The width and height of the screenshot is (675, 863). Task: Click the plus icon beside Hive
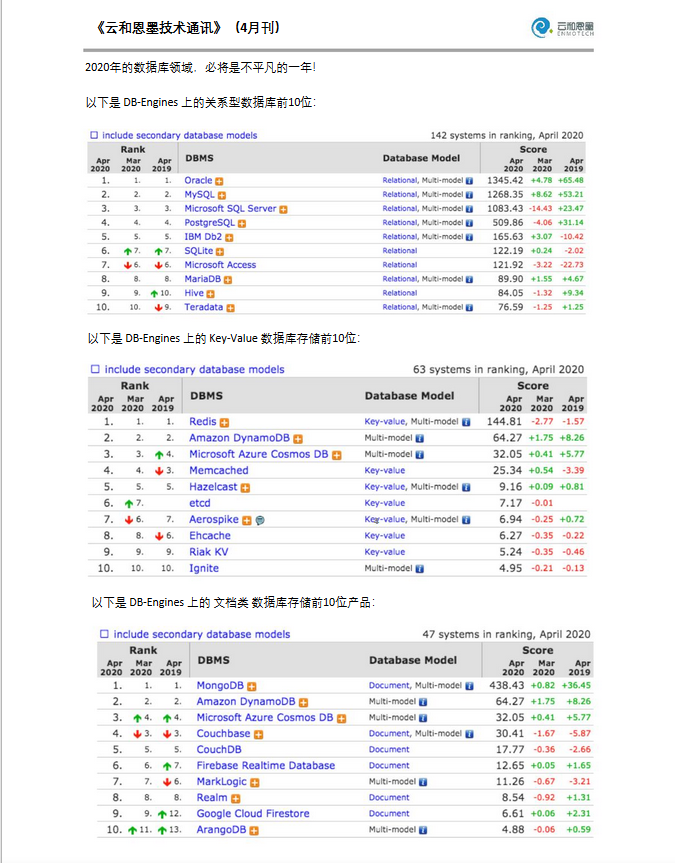210,294
